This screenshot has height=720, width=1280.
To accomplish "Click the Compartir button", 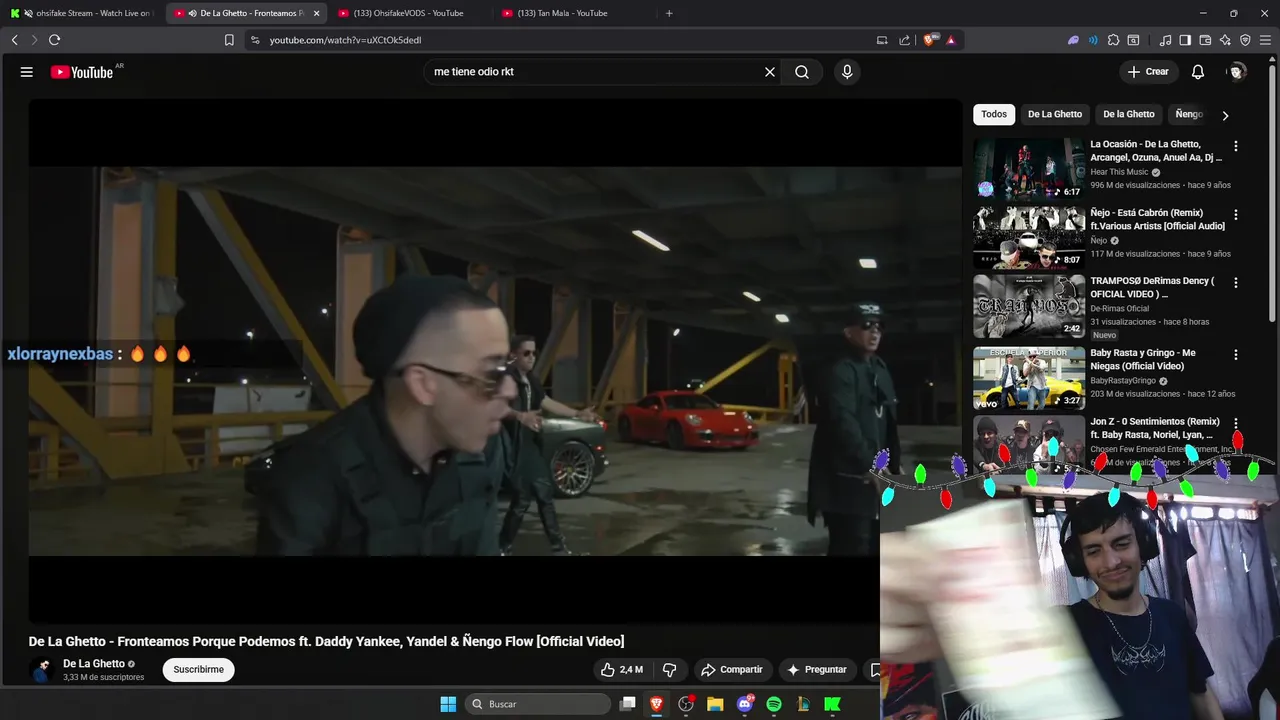I will coord(731,670).
